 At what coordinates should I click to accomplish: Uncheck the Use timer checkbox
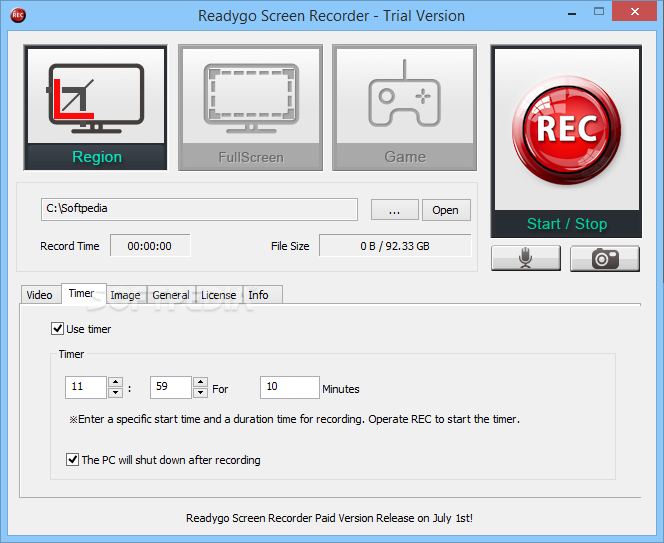click(x=58, y=329)
